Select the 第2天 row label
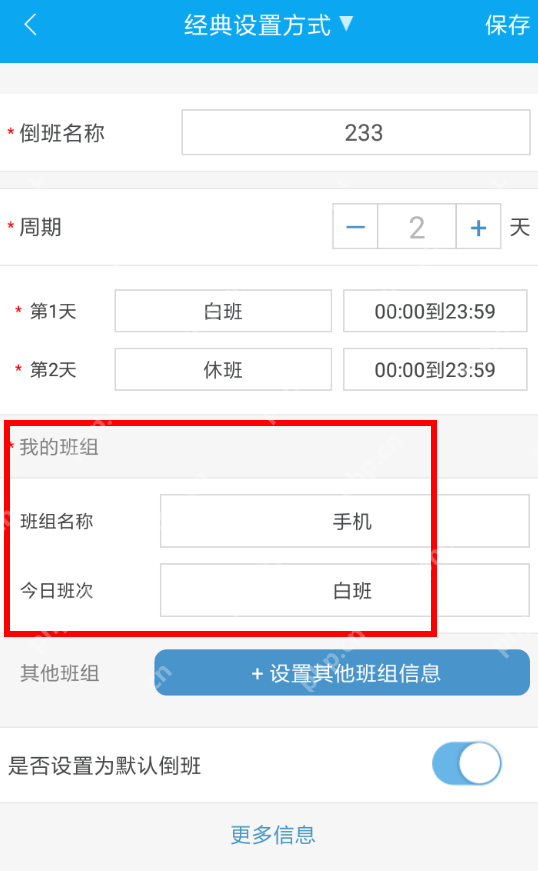Viewport: 538px width, 871px height. tap(53, 370)
